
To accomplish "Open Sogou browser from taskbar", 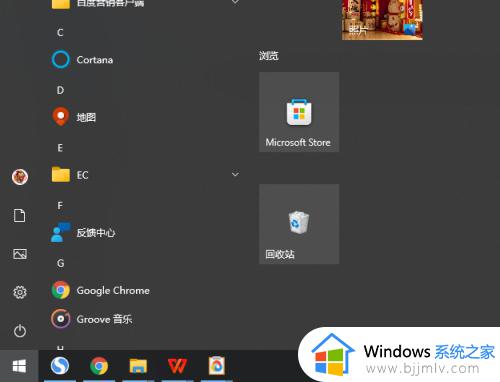I will (60, 366).
